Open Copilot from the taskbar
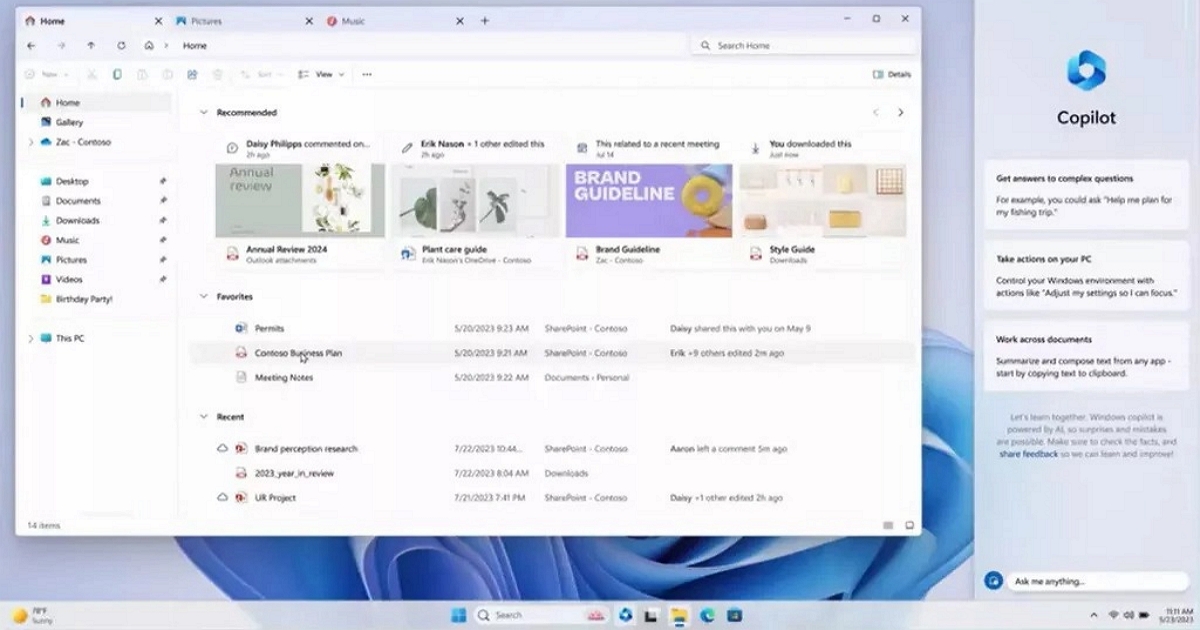1200x630 pixels. tap(626, 614)
